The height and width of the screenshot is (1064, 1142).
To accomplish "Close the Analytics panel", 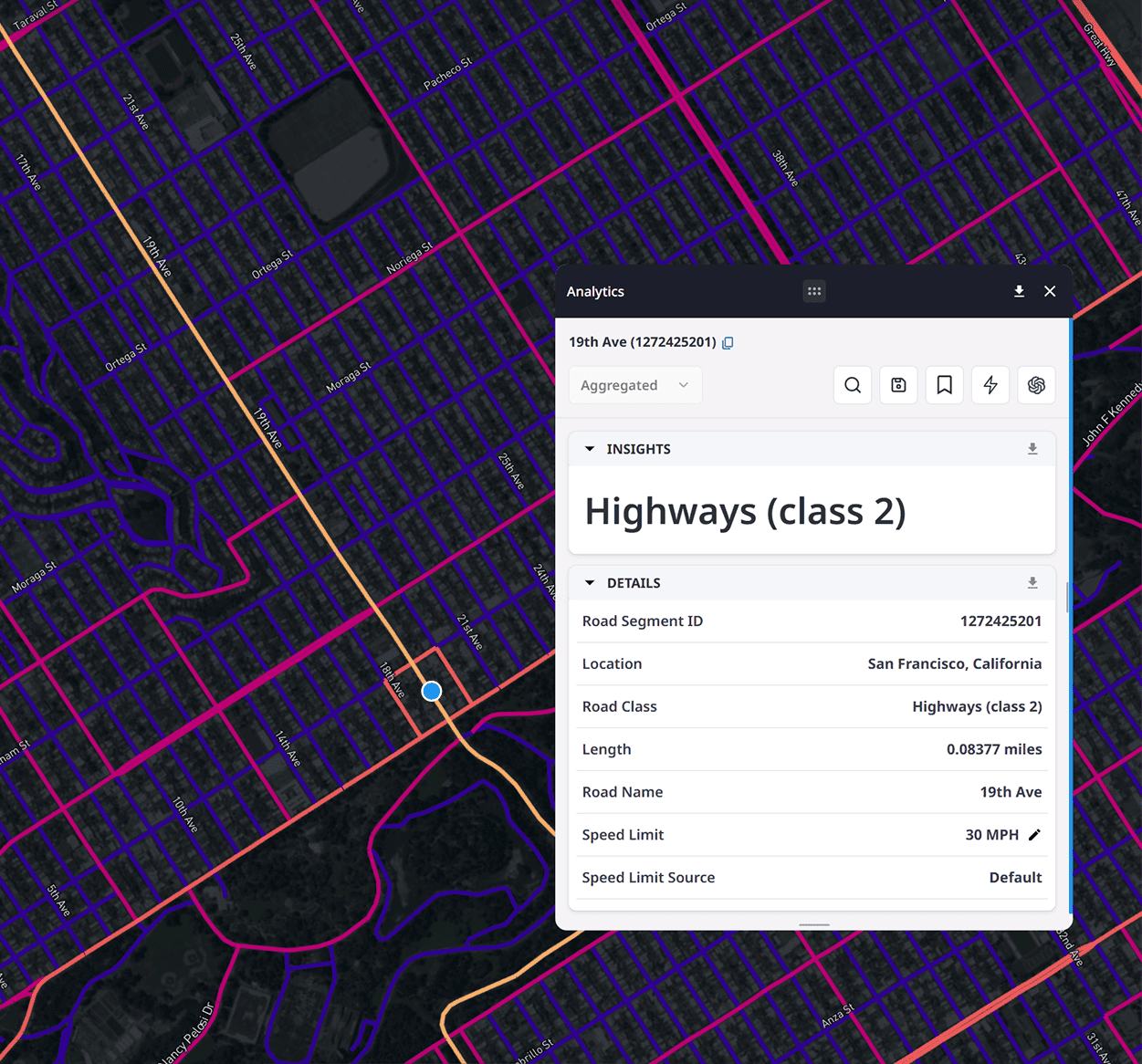I will pyautogui.click(x=1050, y=291).
